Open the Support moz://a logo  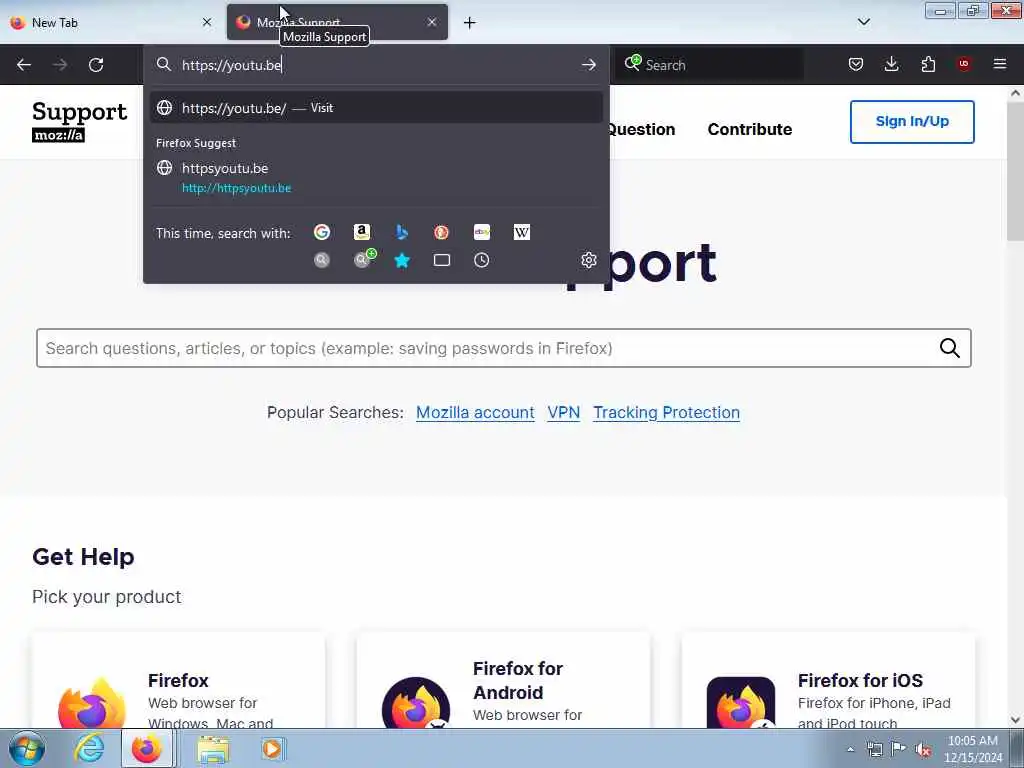(x=79, y=121)
